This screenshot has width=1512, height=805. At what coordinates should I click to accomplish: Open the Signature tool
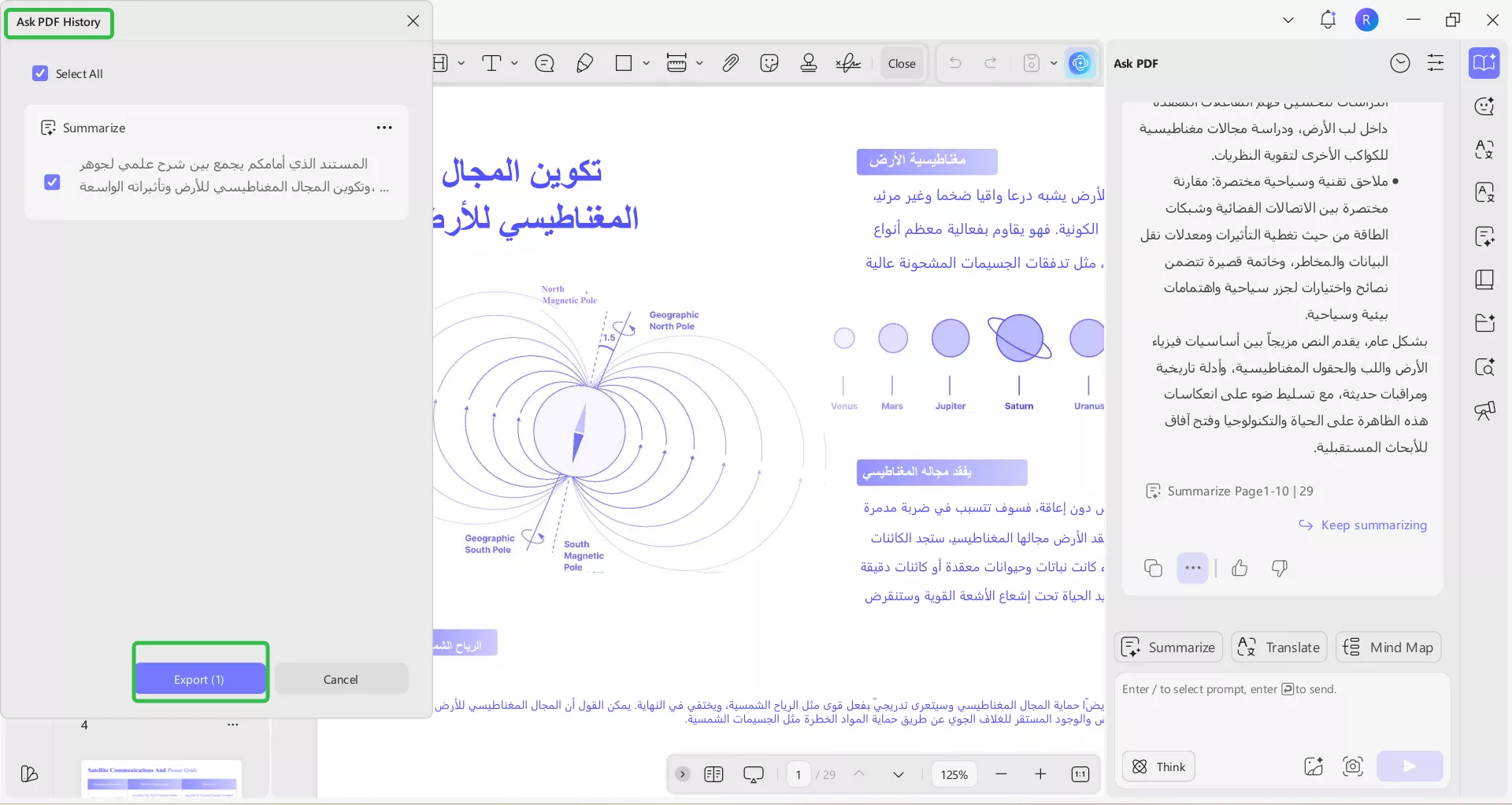coord(848,63)
